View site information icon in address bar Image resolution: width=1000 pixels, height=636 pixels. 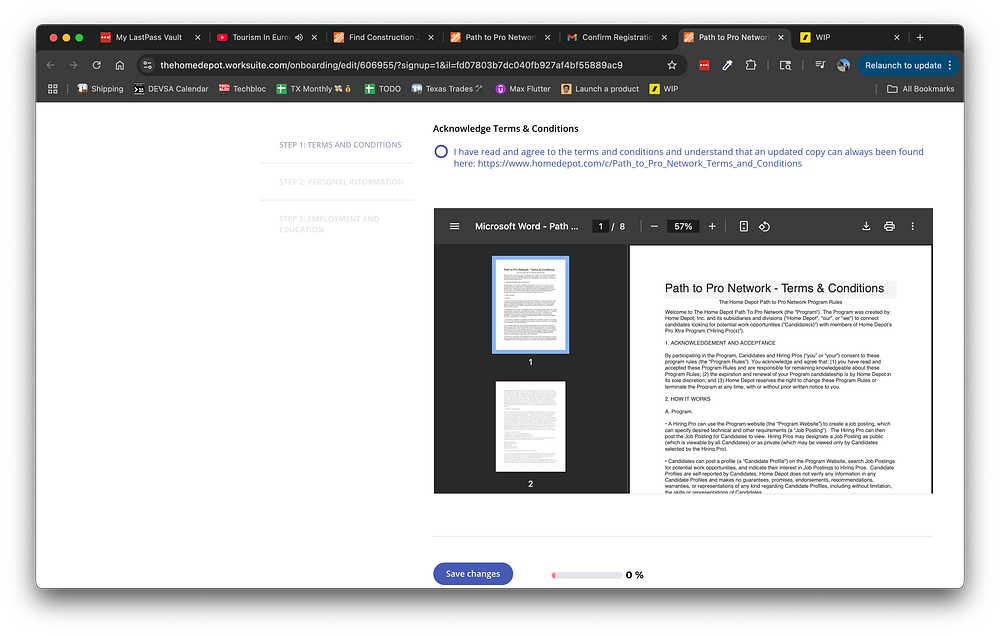[147, 65]
